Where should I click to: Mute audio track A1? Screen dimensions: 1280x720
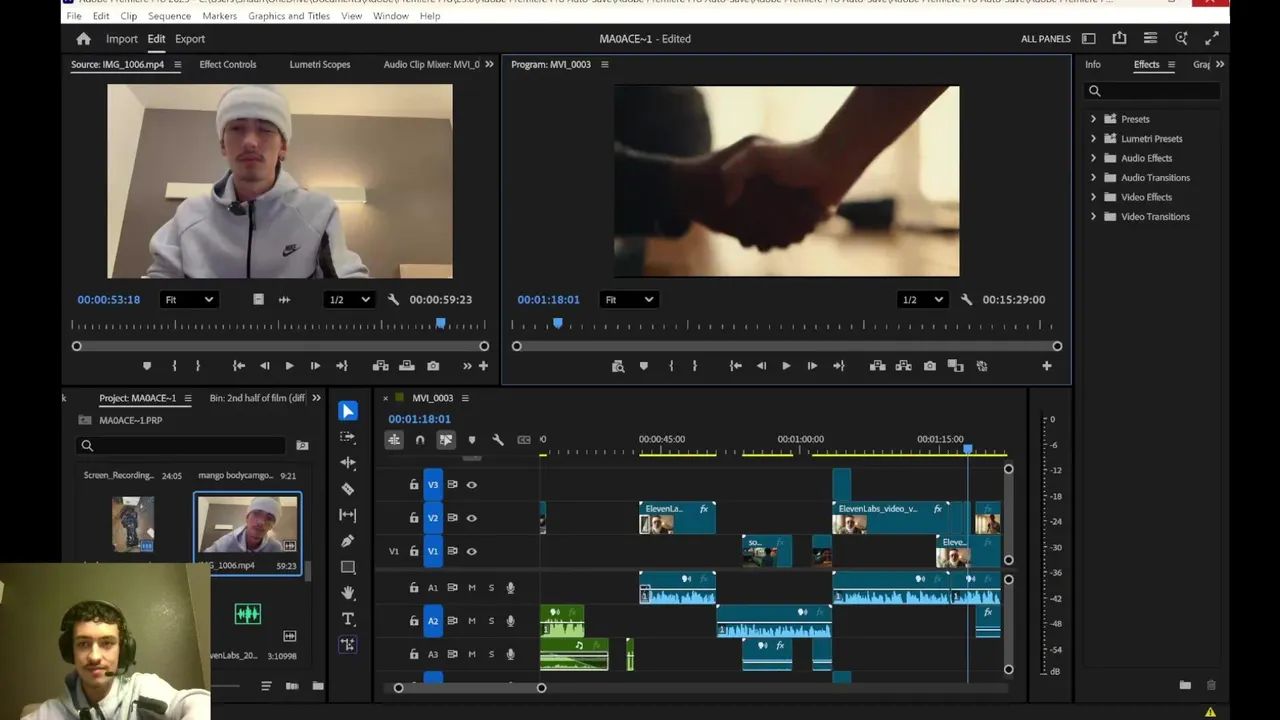[x=472, y=588]
